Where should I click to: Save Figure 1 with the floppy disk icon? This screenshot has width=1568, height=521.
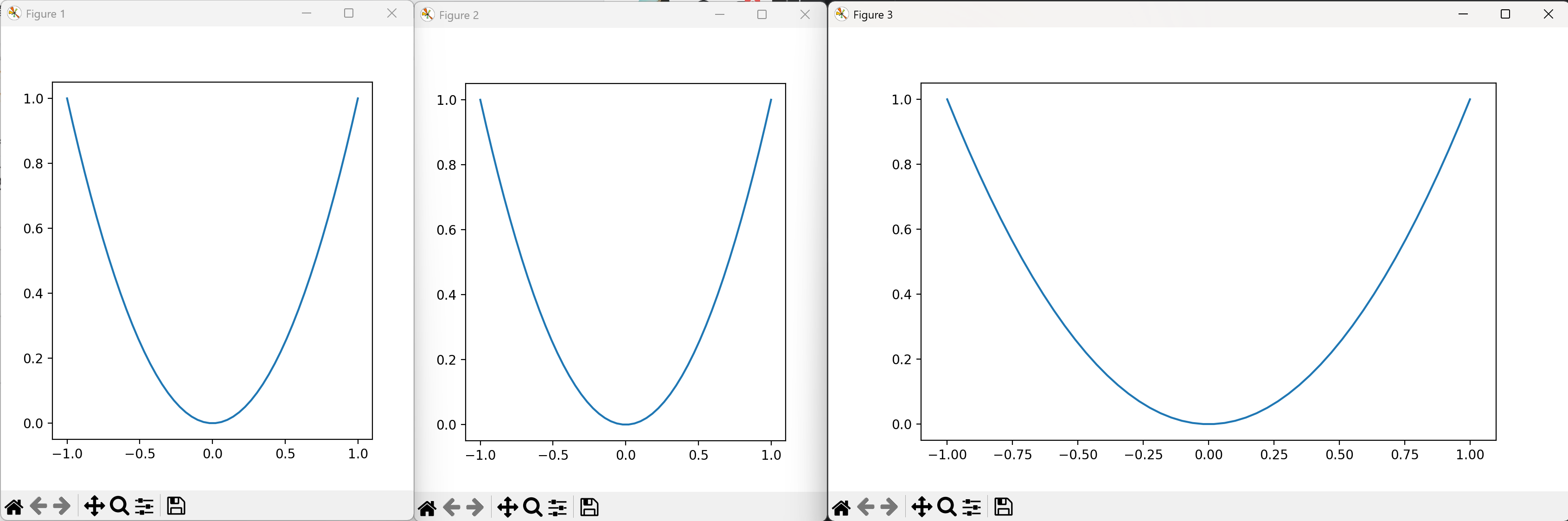point(176,506)
